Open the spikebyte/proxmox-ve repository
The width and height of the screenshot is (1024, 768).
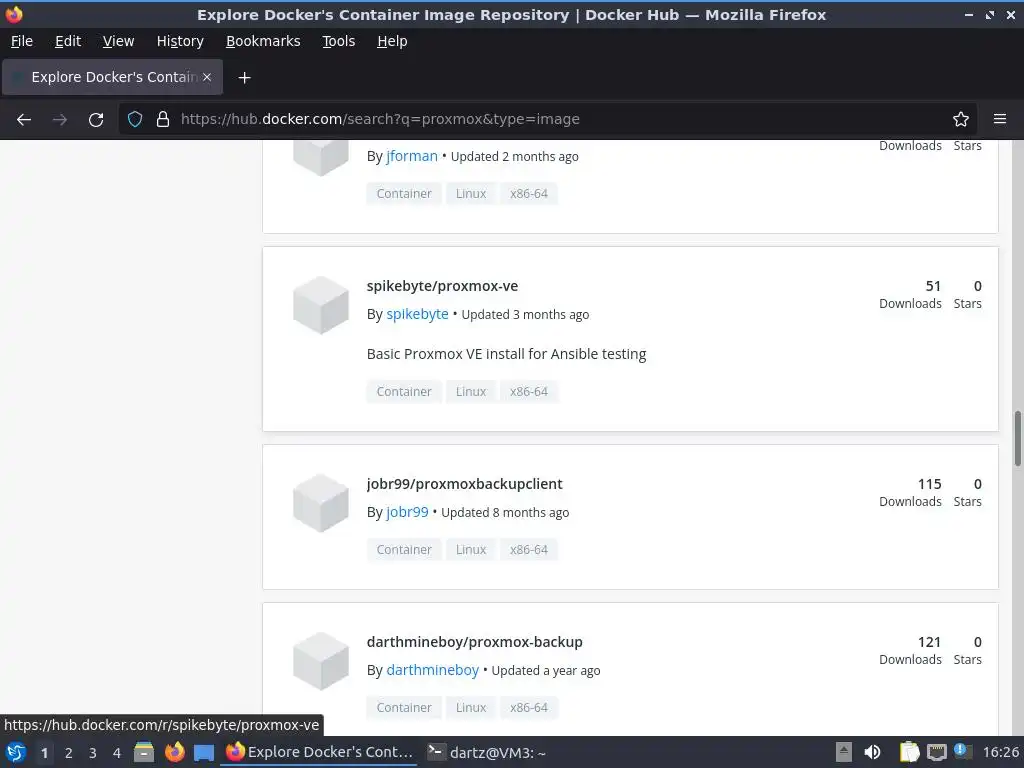pyautogui.click(x=442, y=286)
